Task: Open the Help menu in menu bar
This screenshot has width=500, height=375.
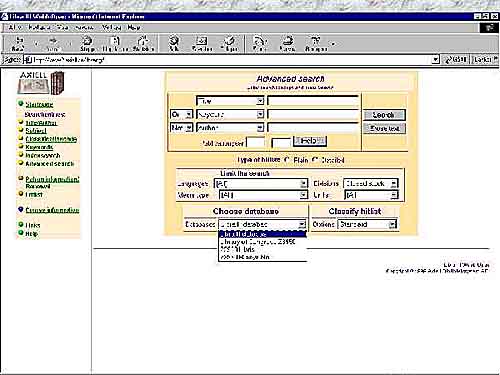Action: [134, 27]
